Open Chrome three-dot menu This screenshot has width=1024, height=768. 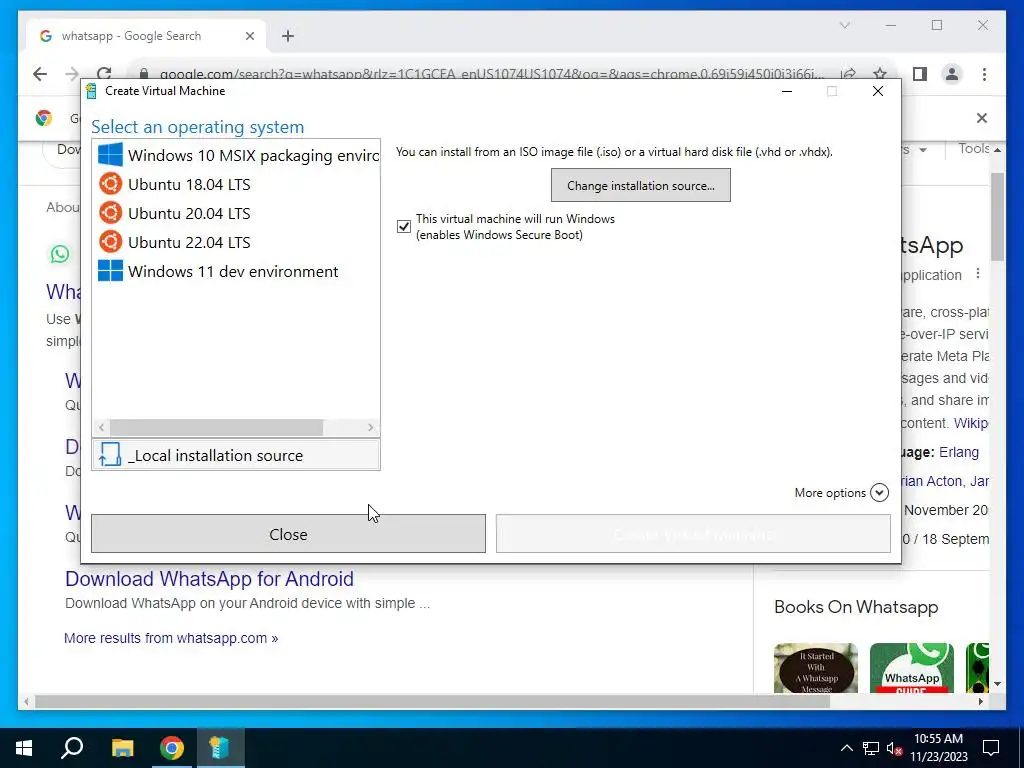pyautogui.click(x=984, y=74)
